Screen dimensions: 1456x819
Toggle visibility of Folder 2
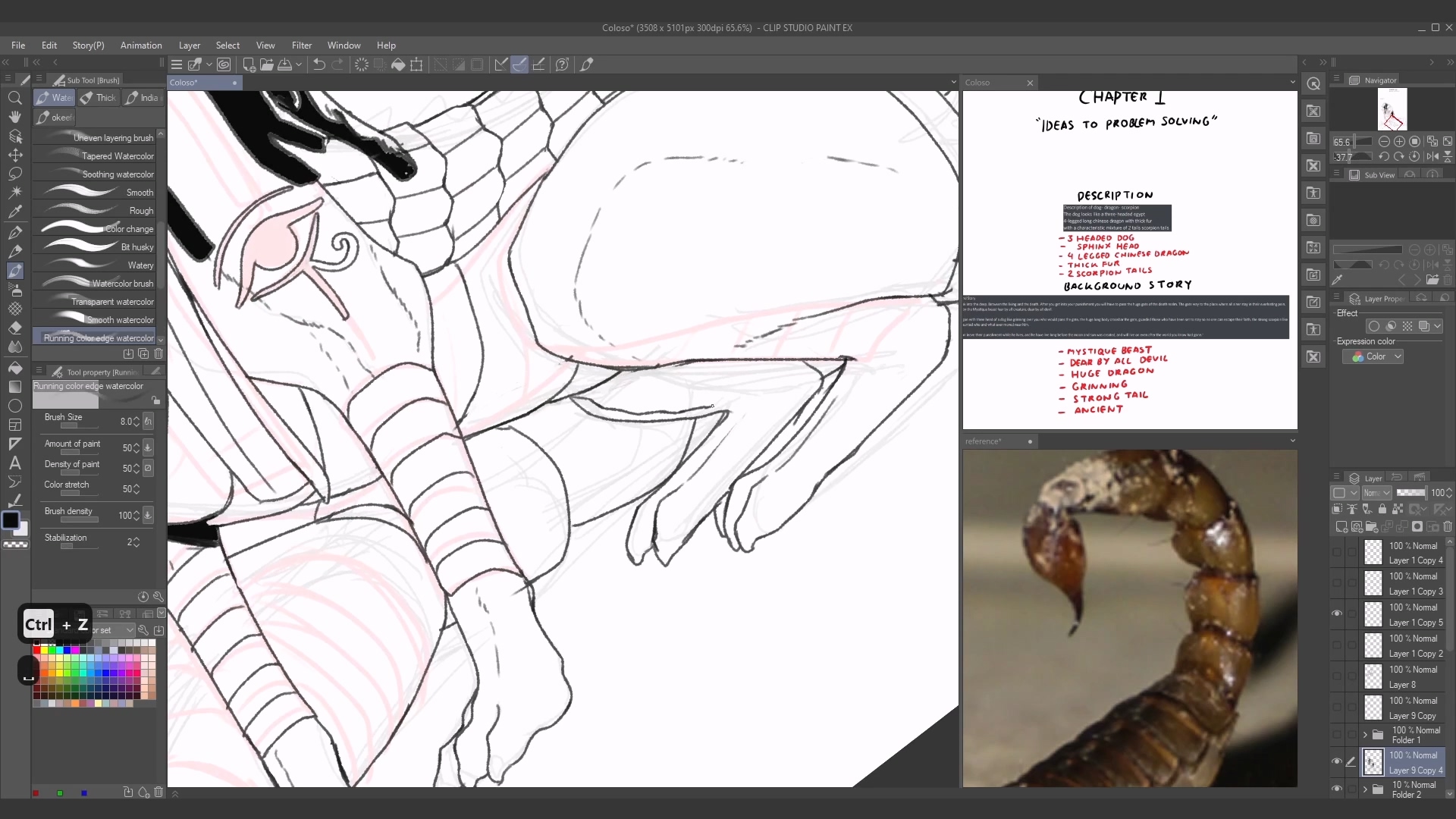(x=1337, y=789)
